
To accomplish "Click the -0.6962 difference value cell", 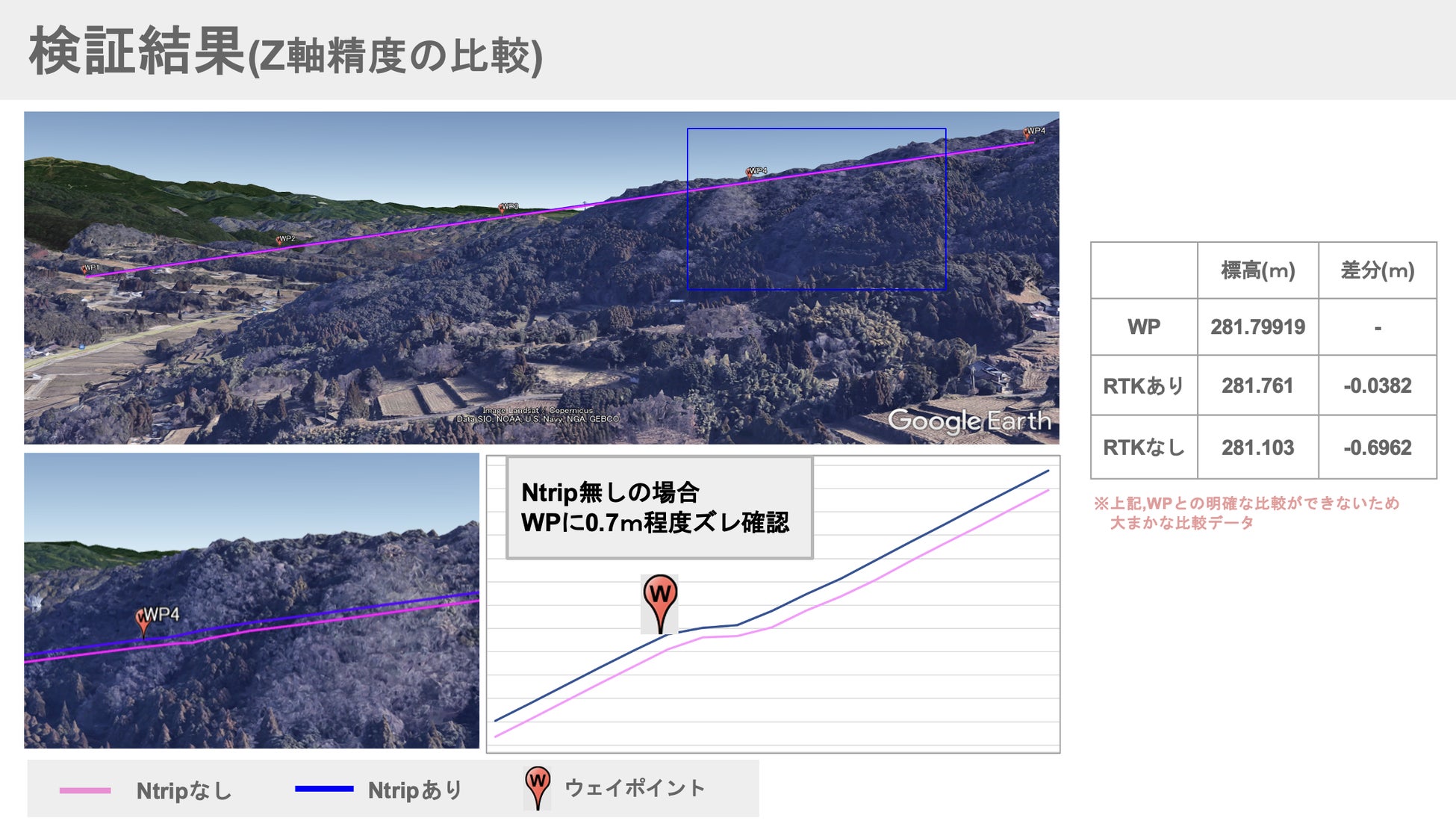I will click(1377, 447).
